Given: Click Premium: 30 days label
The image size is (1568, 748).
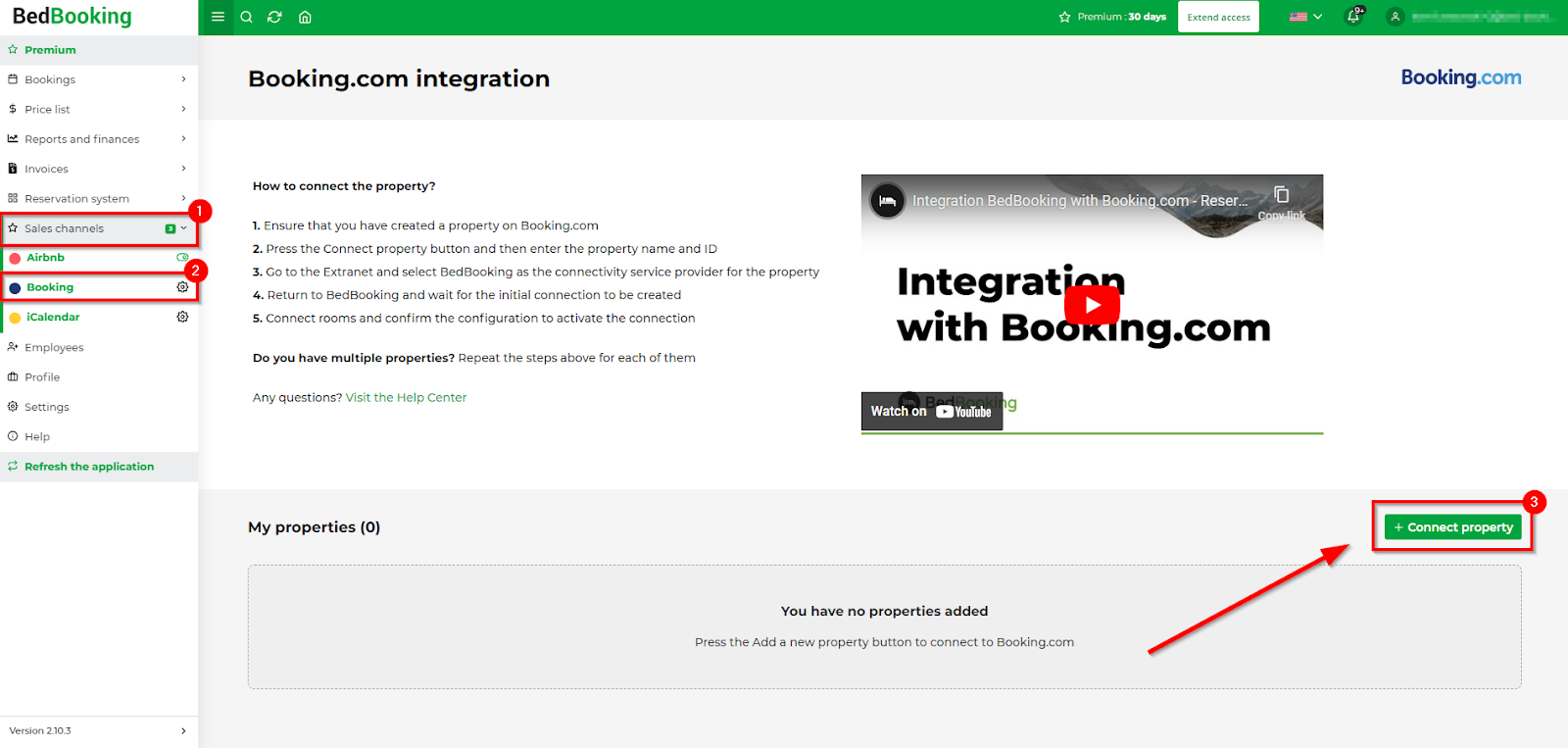Looking at the screenshot, I should pyautogui.click(x=1121, y=17).
